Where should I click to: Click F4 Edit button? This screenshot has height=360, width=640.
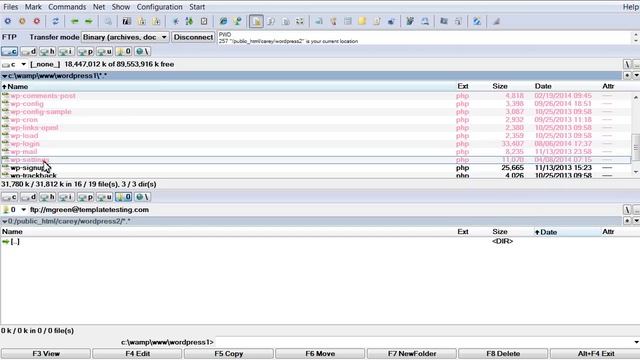coord(137,353)
